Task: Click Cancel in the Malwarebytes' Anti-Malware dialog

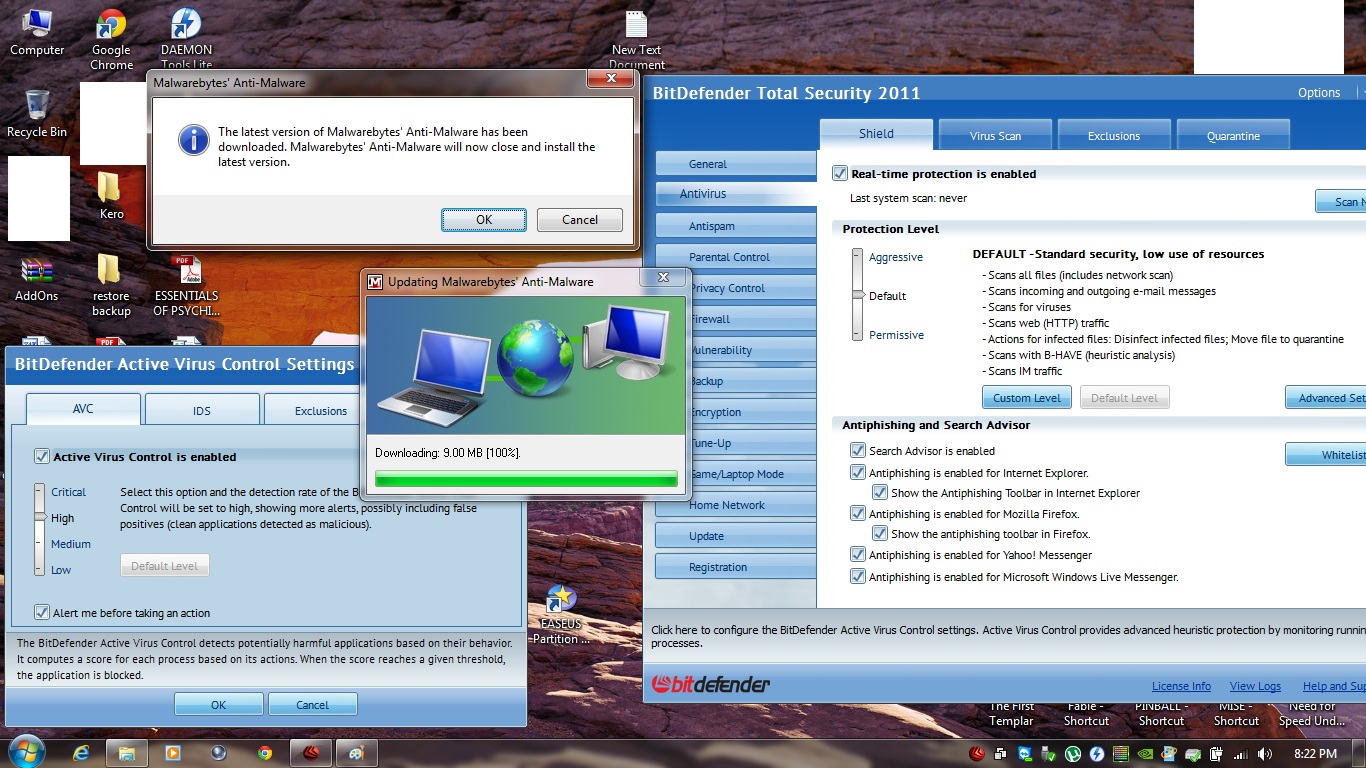Action: (580, 220)
